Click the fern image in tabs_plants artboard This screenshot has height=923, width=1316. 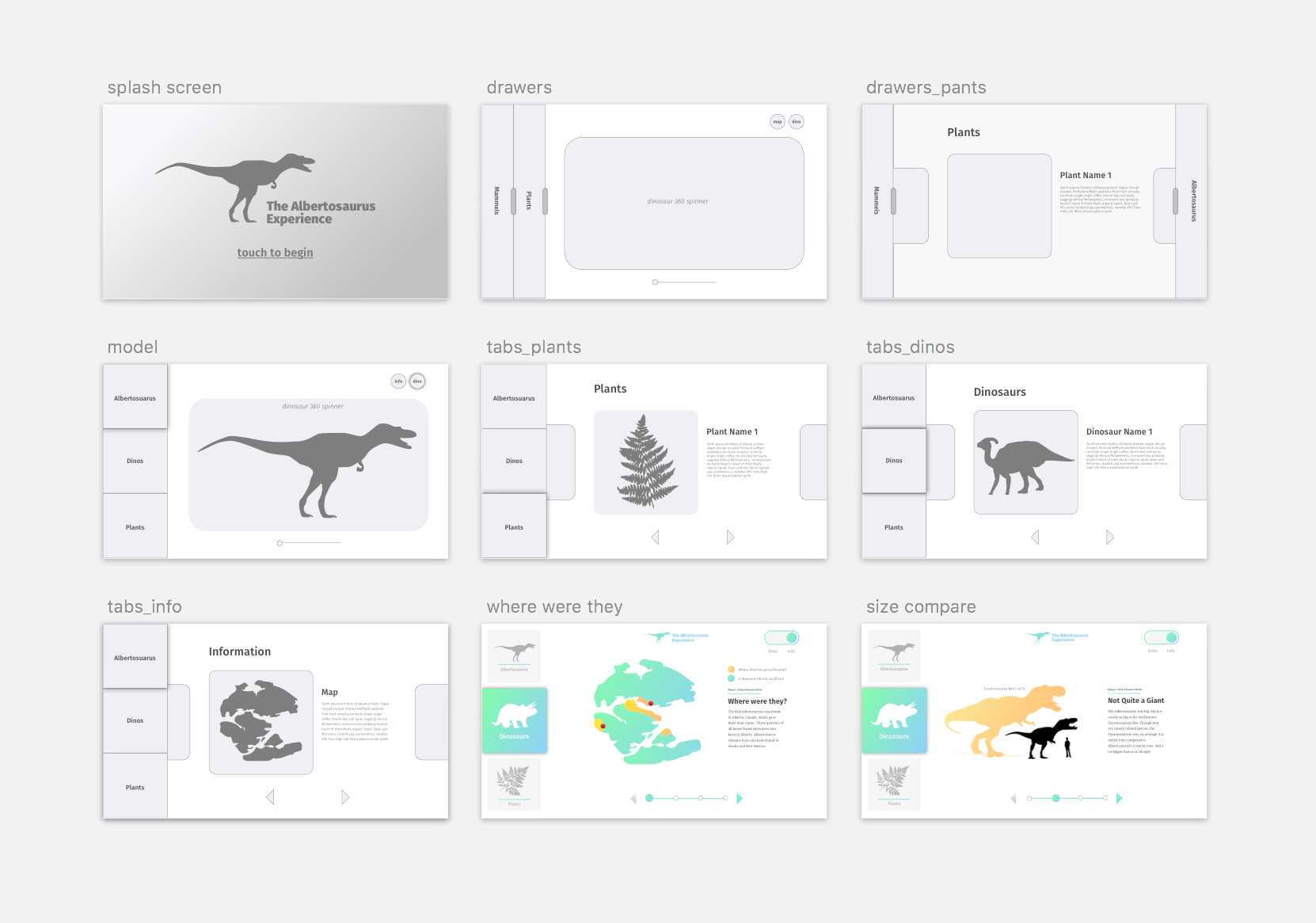coord(646,462)
